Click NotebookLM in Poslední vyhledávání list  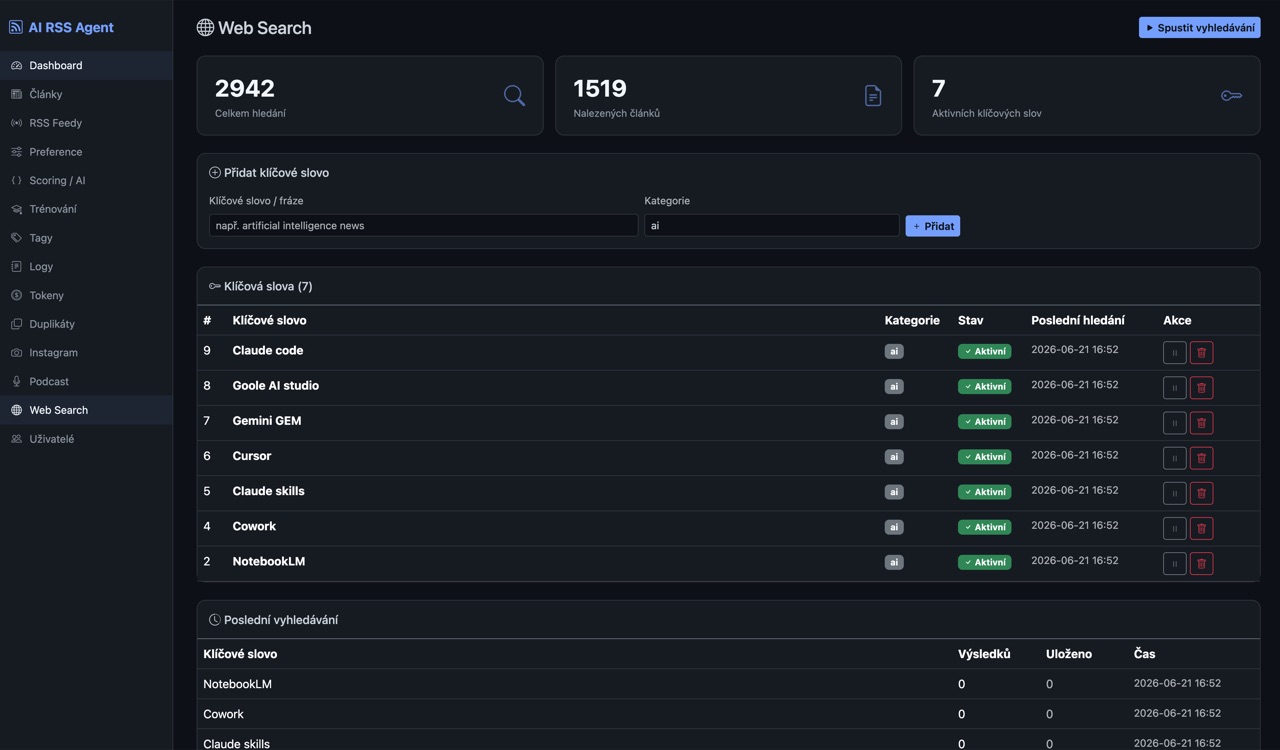click(x=238, y=684)
